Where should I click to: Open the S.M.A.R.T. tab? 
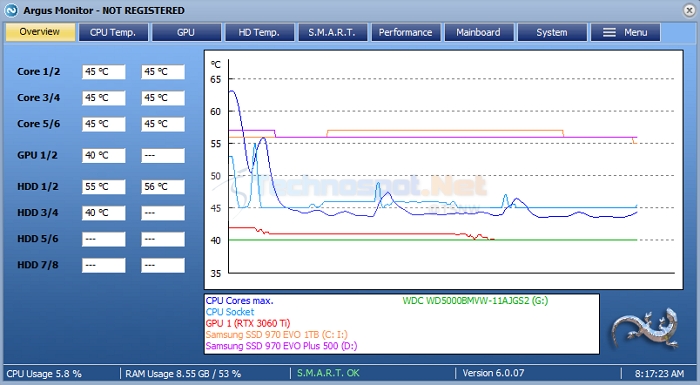(x=332, y=33)
